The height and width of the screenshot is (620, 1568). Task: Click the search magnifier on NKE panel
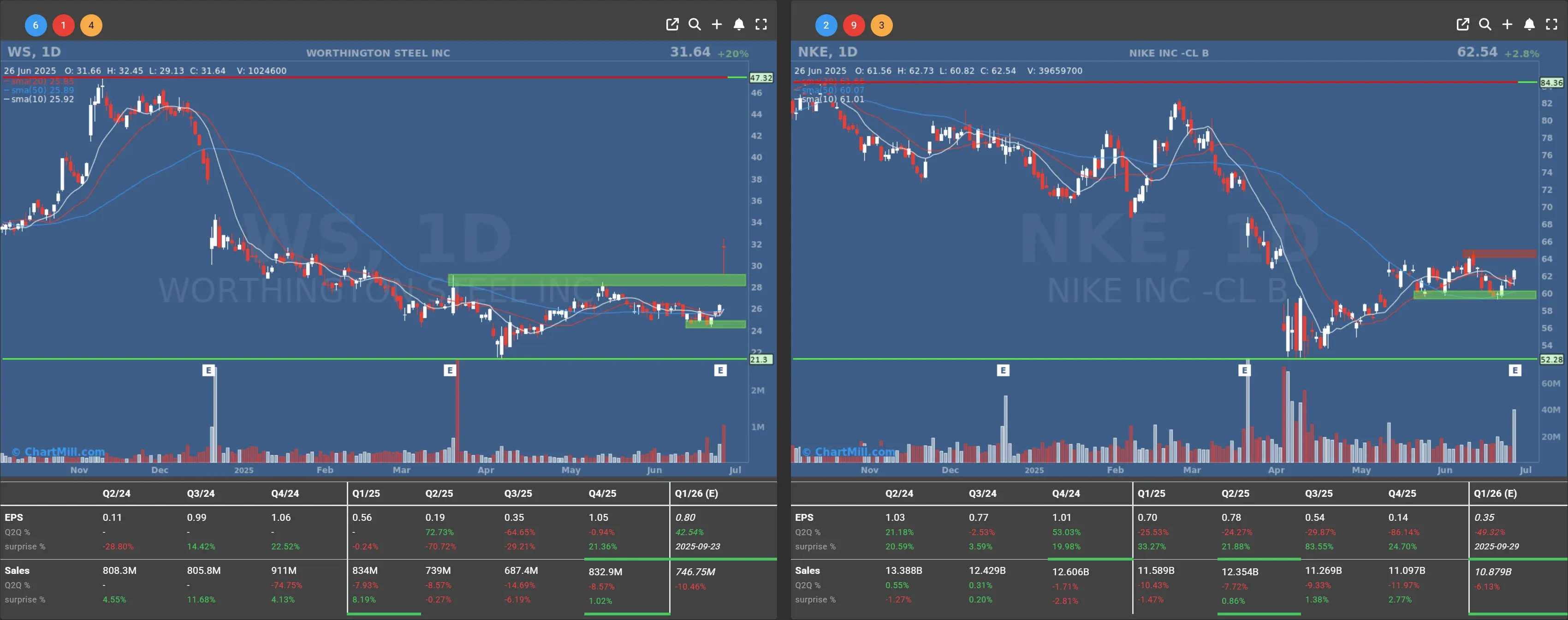pyautogui.click(x=1485, y=24)
